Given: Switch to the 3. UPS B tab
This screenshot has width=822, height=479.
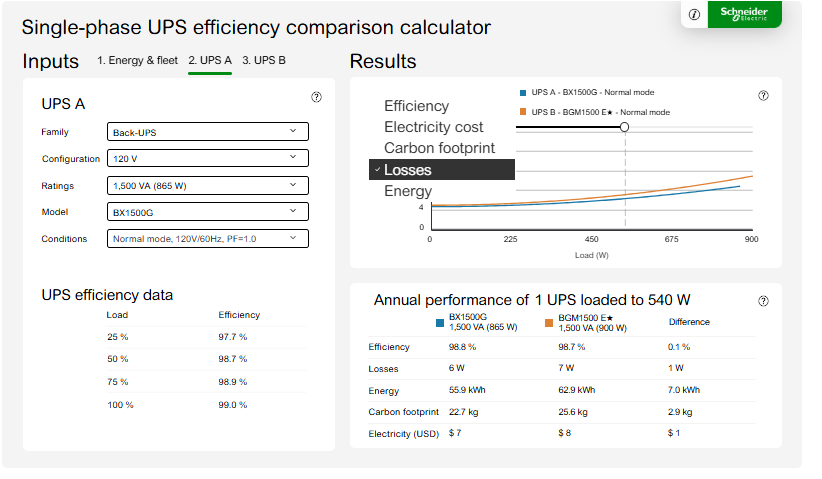Looking at the screenshot, I should [x=264, y=60].
